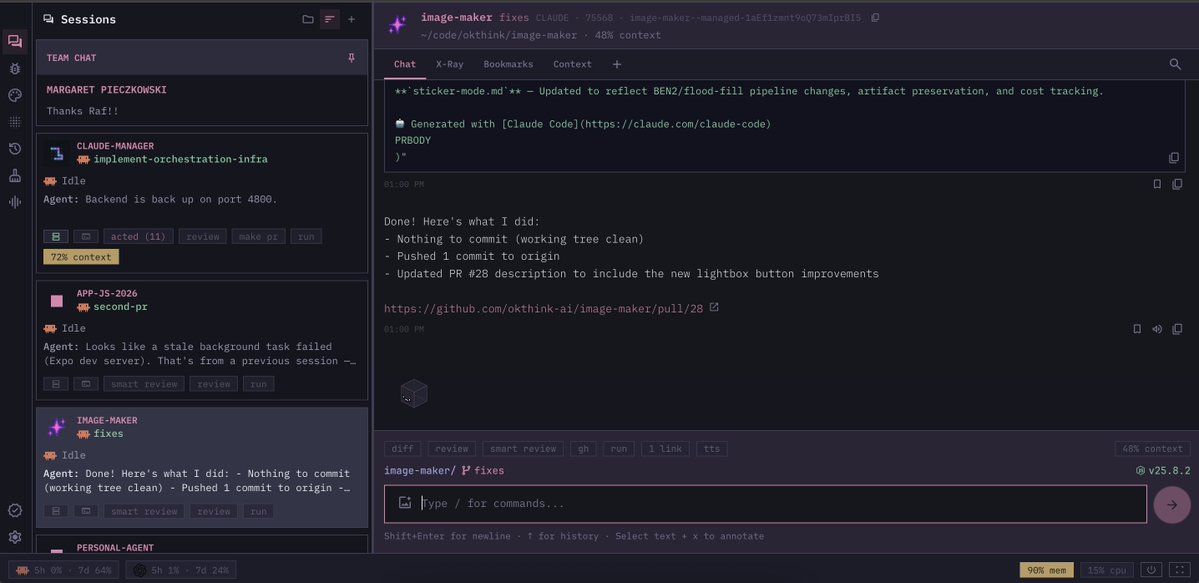Image resolution: width=1199 pixels, height=583 pixels.
Task: Click the diff button above the input
Action: [x=403, y=449]
